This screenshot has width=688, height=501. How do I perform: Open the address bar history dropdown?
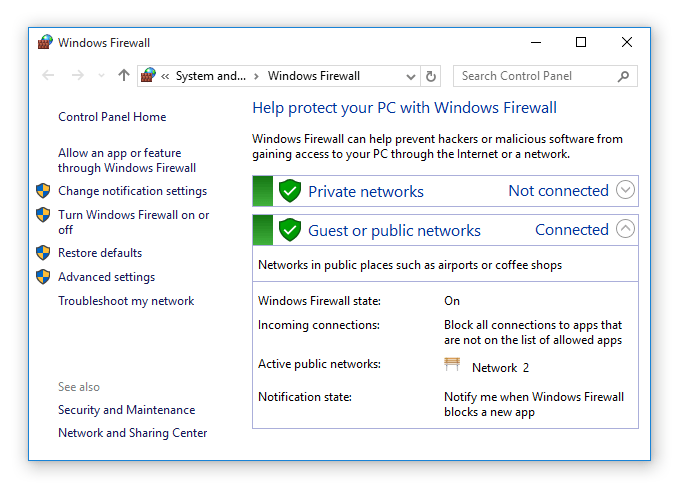click(411, 76)
